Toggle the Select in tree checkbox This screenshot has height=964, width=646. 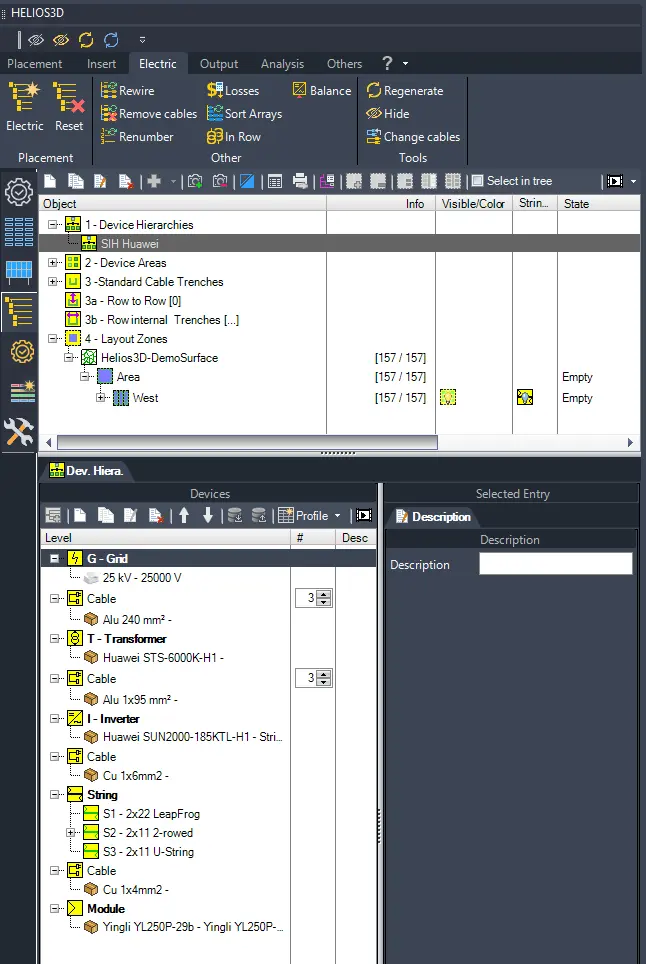click(478, 181)
